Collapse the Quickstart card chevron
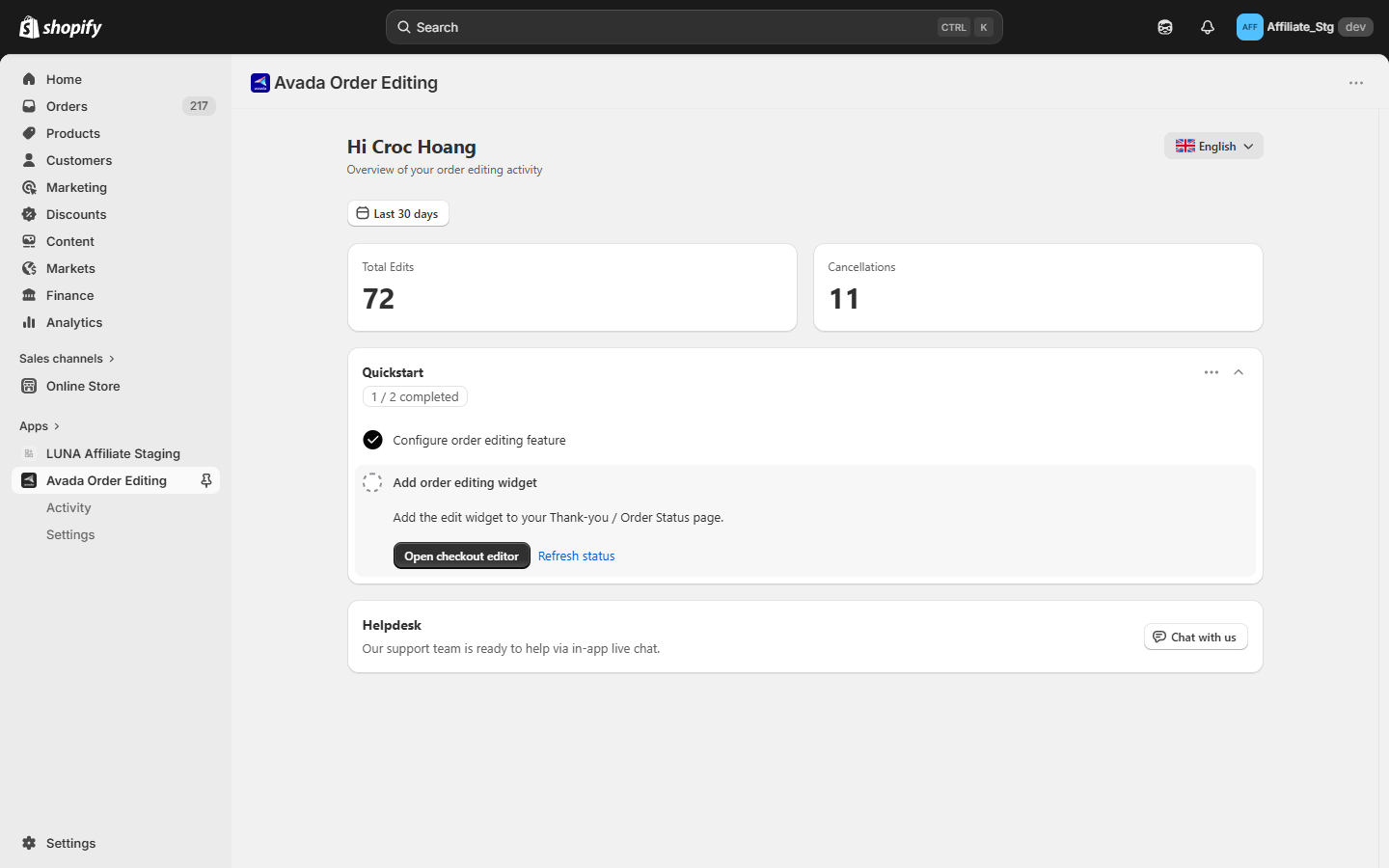 tap(1239, 372)
